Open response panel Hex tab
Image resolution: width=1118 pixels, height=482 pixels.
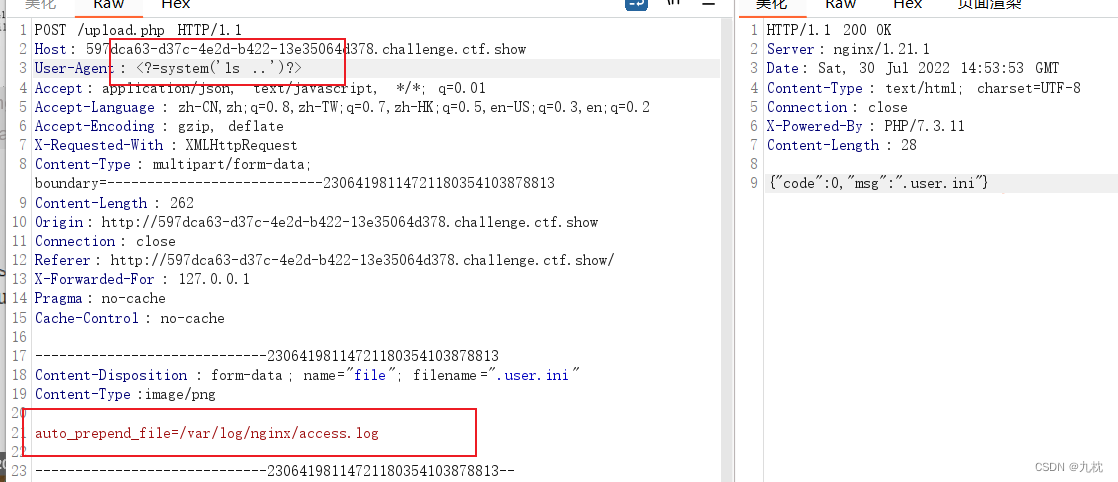coord(908,4)
